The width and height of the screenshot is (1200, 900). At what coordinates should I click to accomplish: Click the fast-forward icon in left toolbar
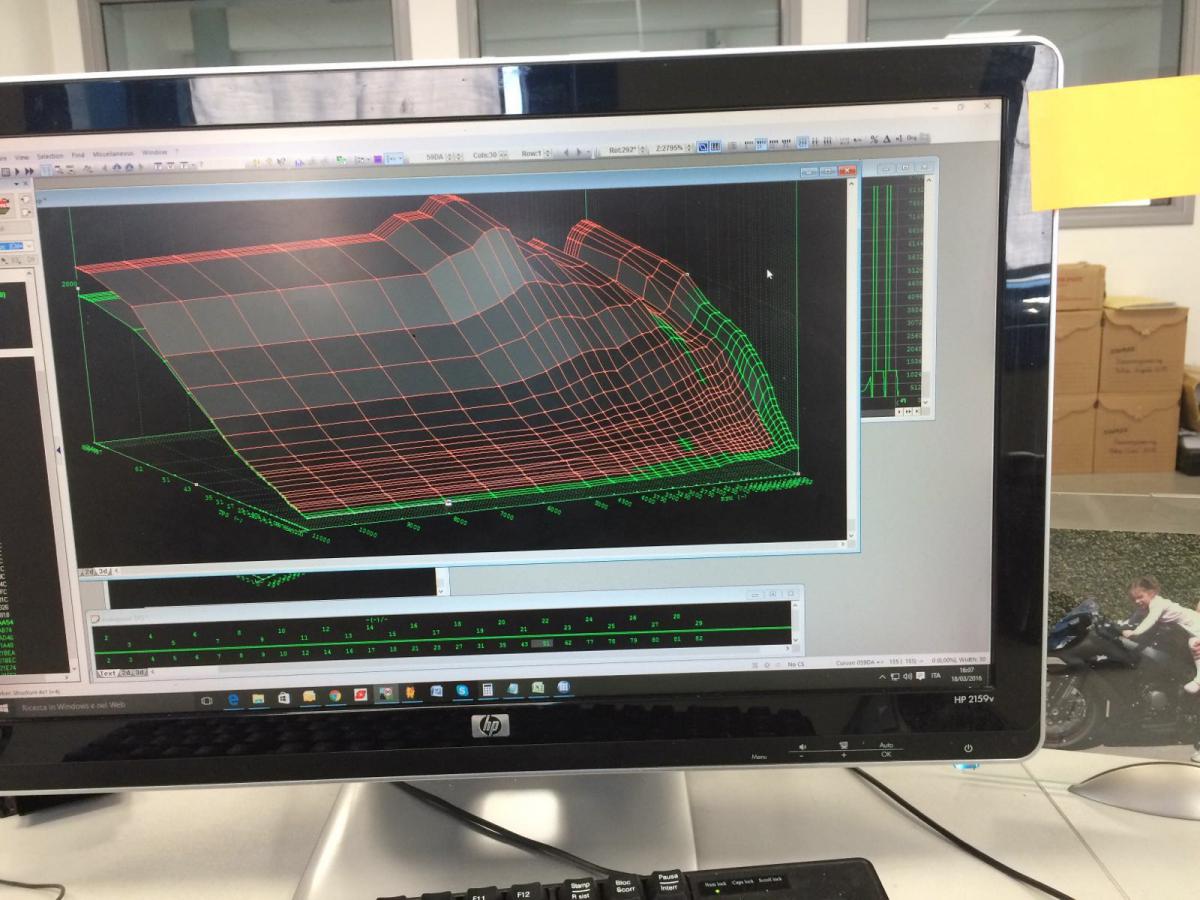[x=29, y=172]
